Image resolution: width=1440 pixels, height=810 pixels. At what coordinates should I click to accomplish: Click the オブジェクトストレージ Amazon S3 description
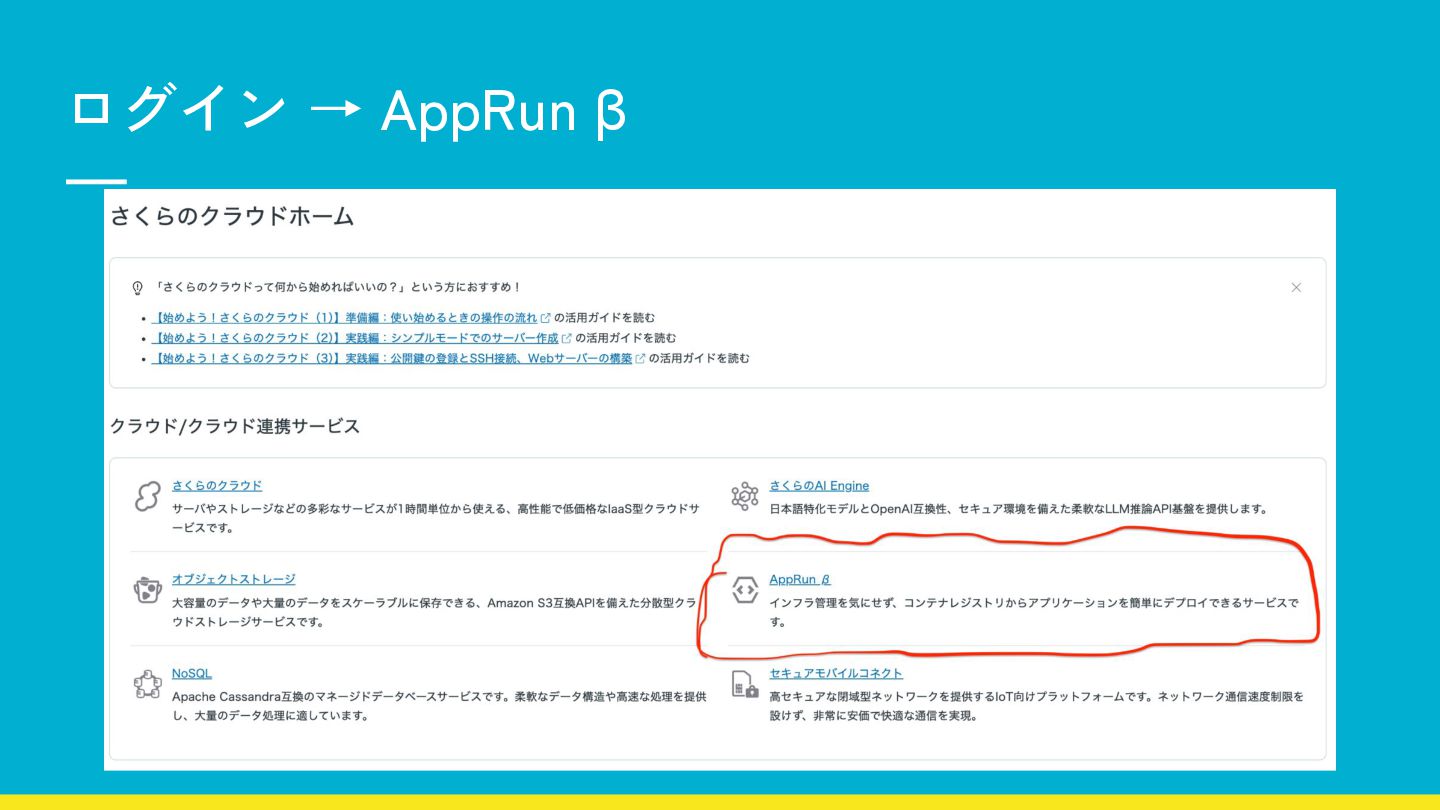coord(434,612)
